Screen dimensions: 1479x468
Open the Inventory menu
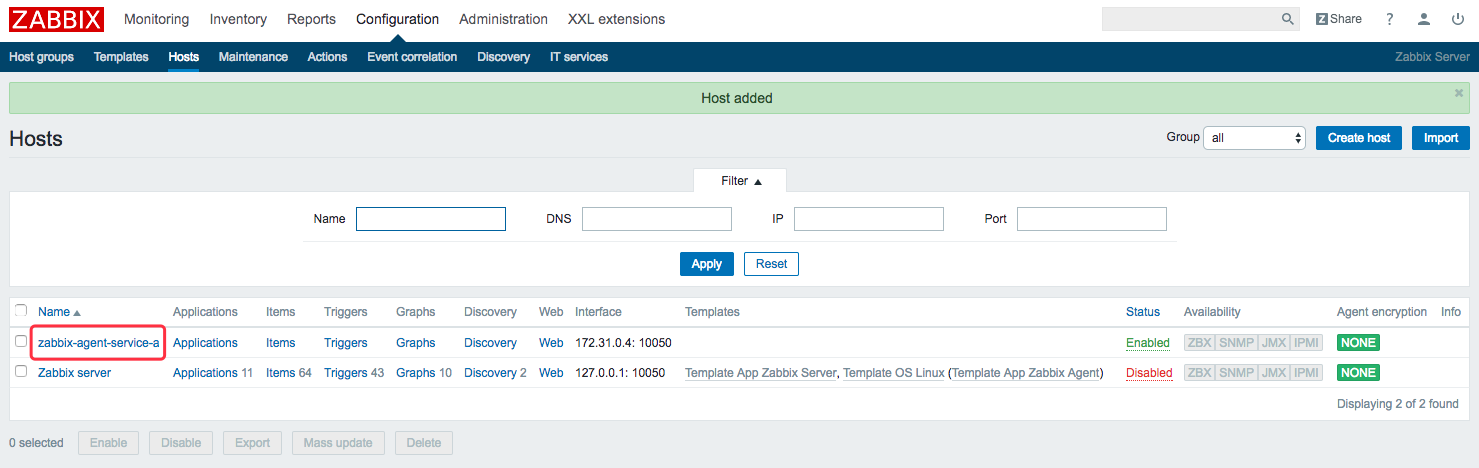tap(238, 19)
